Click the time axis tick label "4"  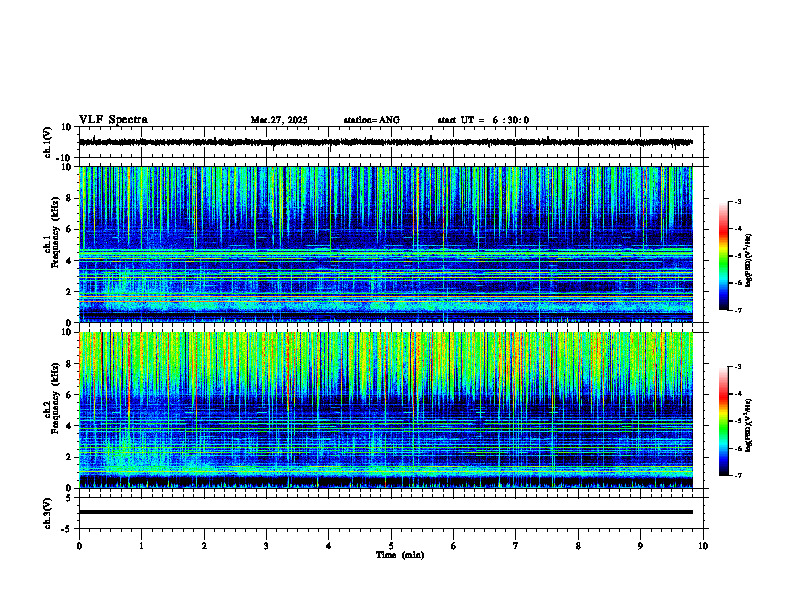click(329, 546)
